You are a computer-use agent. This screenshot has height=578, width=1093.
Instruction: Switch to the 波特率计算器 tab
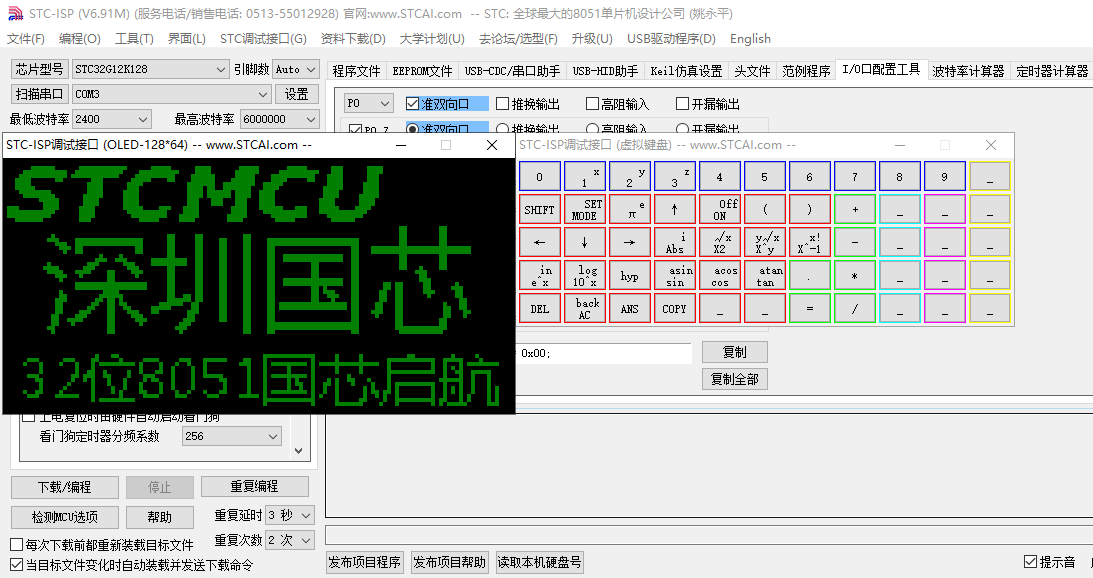coord(968,71)
